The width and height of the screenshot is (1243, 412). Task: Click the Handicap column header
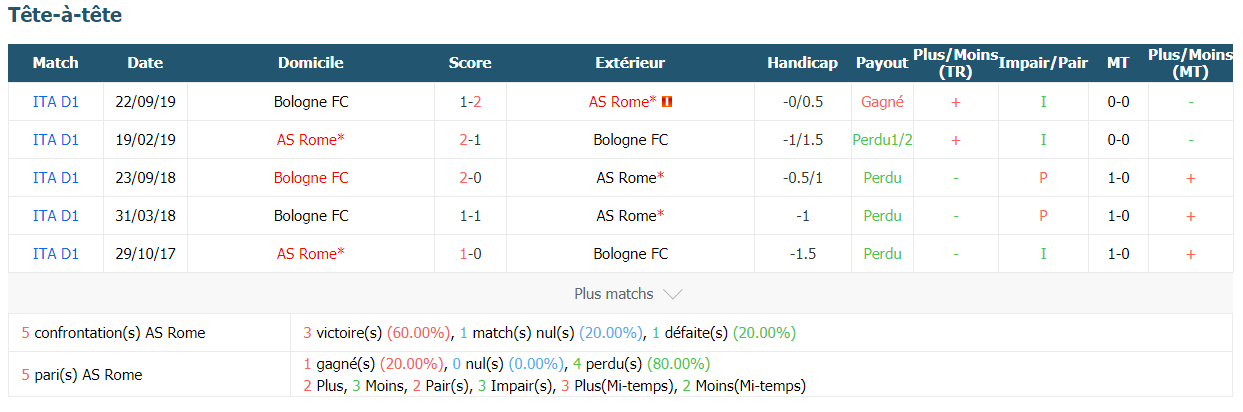coord(802,63)
